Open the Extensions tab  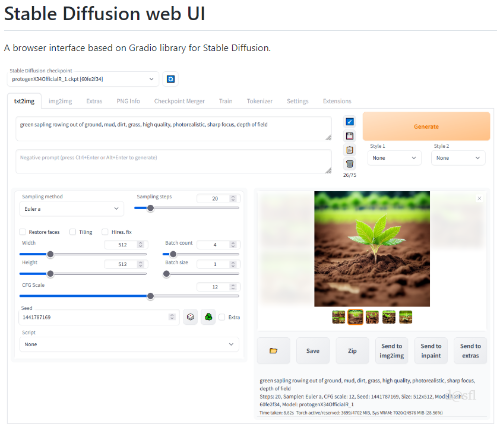[337, 101]
